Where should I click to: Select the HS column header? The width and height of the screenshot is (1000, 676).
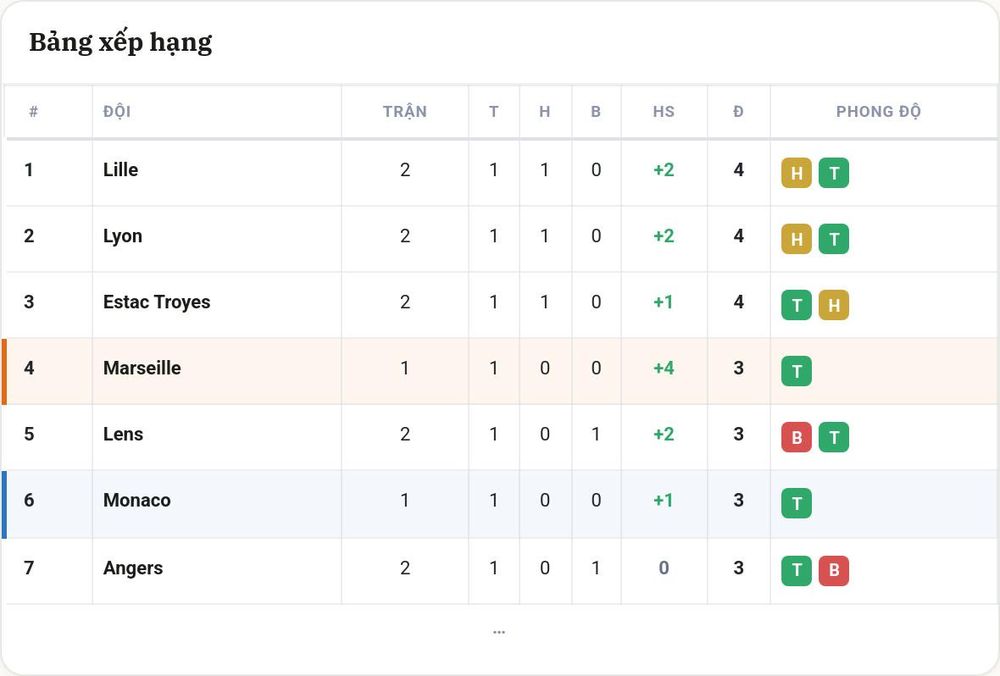pos(663,112)
